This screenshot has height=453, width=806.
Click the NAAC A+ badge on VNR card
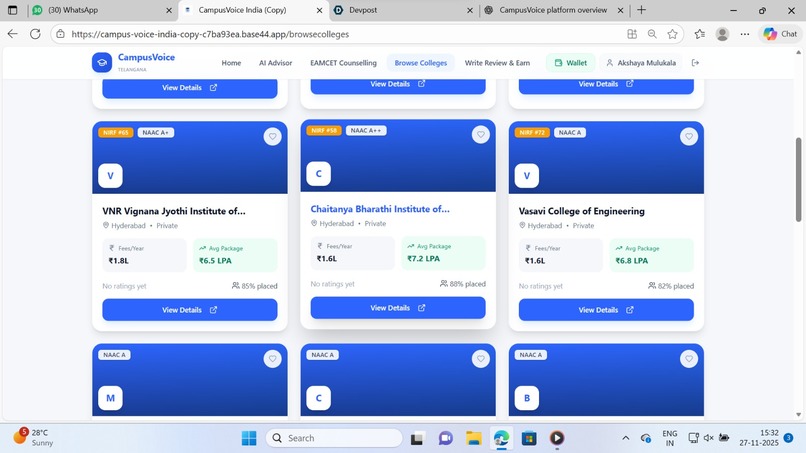coord(156,133)
